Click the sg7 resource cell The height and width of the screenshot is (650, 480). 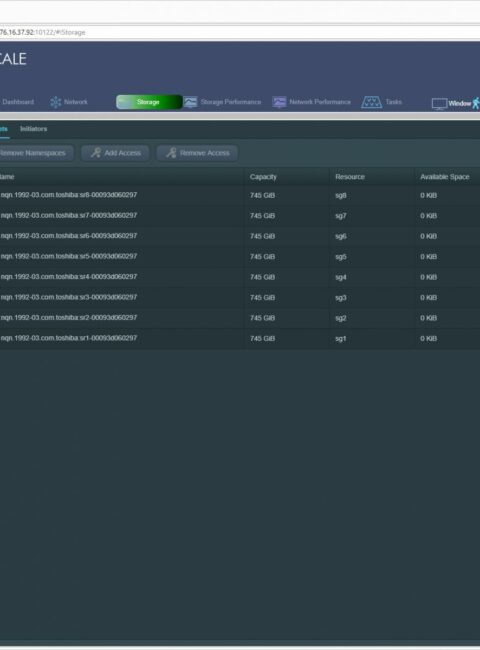point(341,216)
